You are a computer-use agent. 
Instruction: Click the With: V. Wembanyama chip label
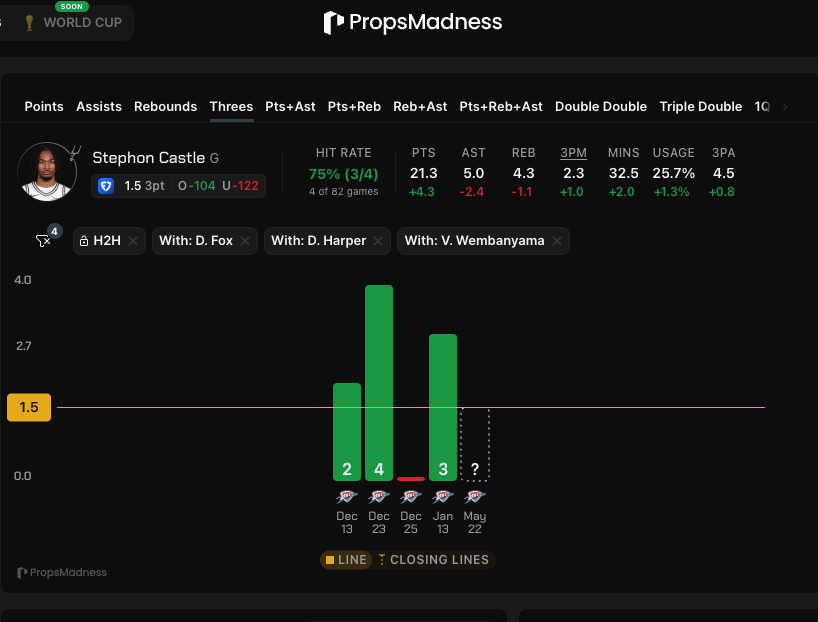(474, 241)
